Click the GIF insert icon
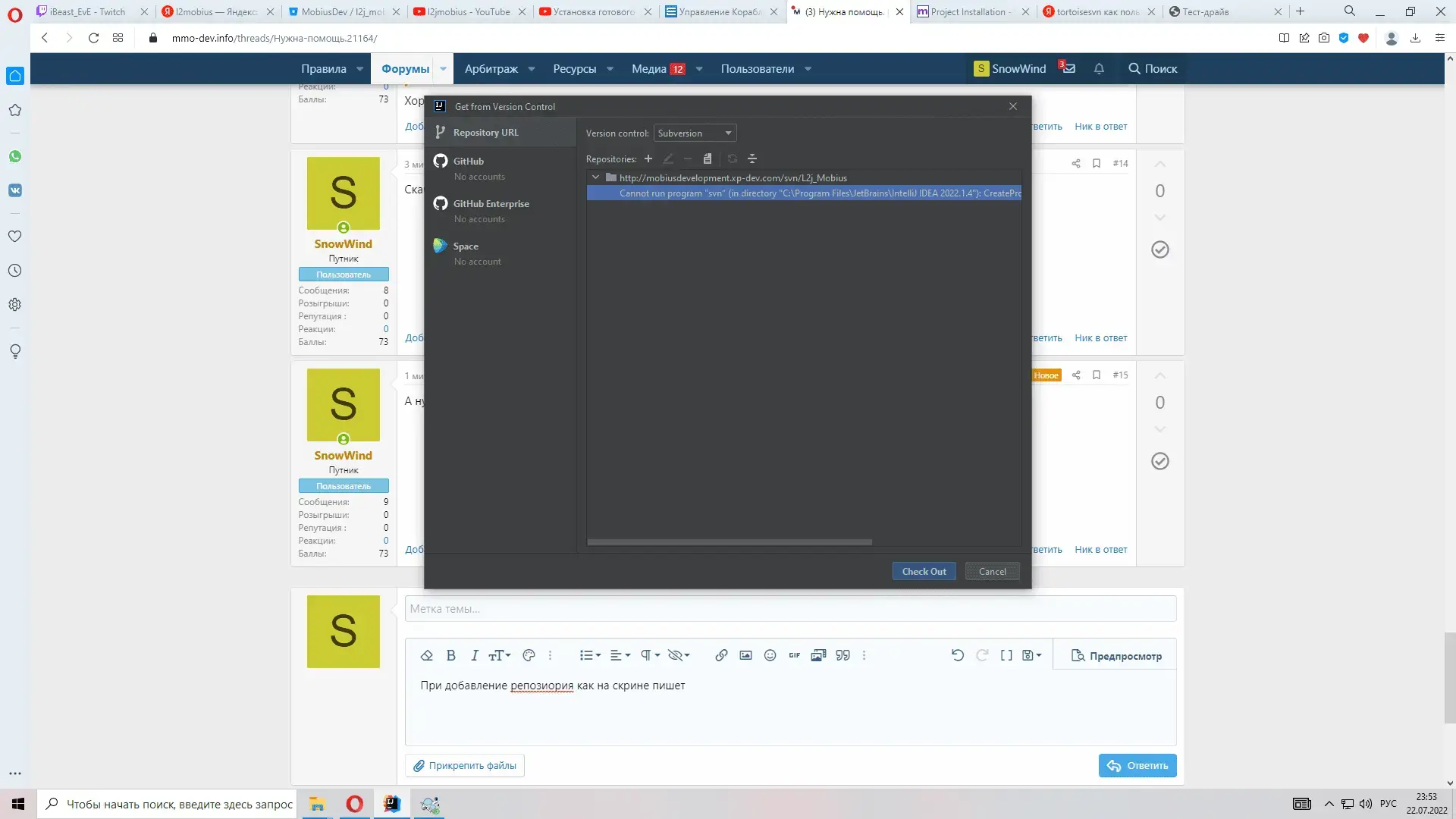The image size is (1456, 819). click(x=794, y=656)
